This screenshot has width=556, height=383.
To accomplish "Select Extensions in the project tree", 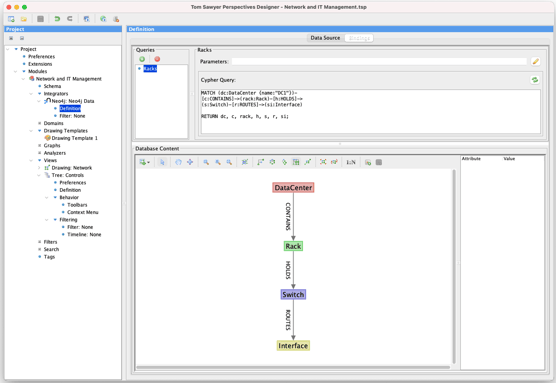I will (40, 64).
